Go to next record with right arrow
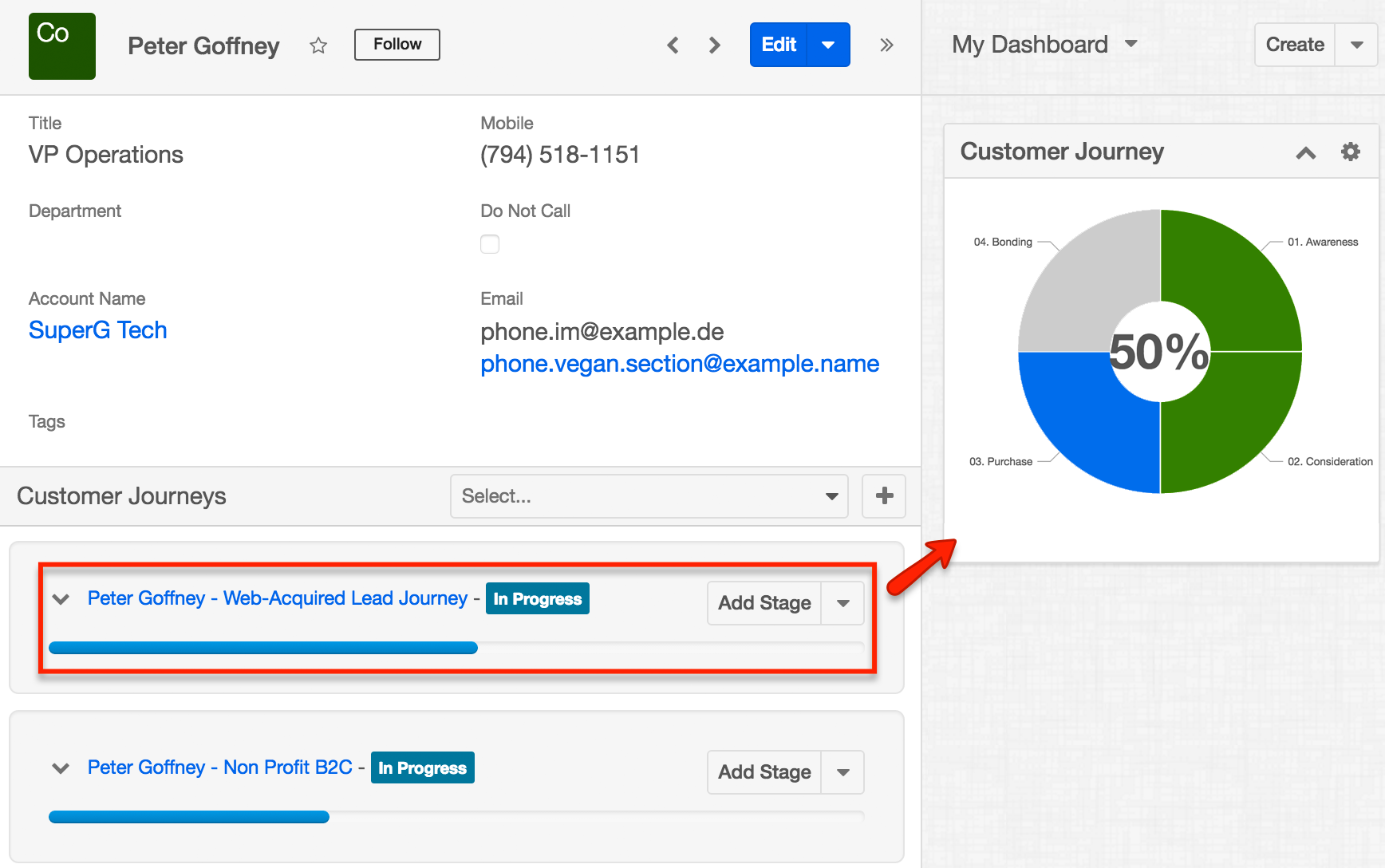Screen dimensions: 1385x868 tap(714, 45)
